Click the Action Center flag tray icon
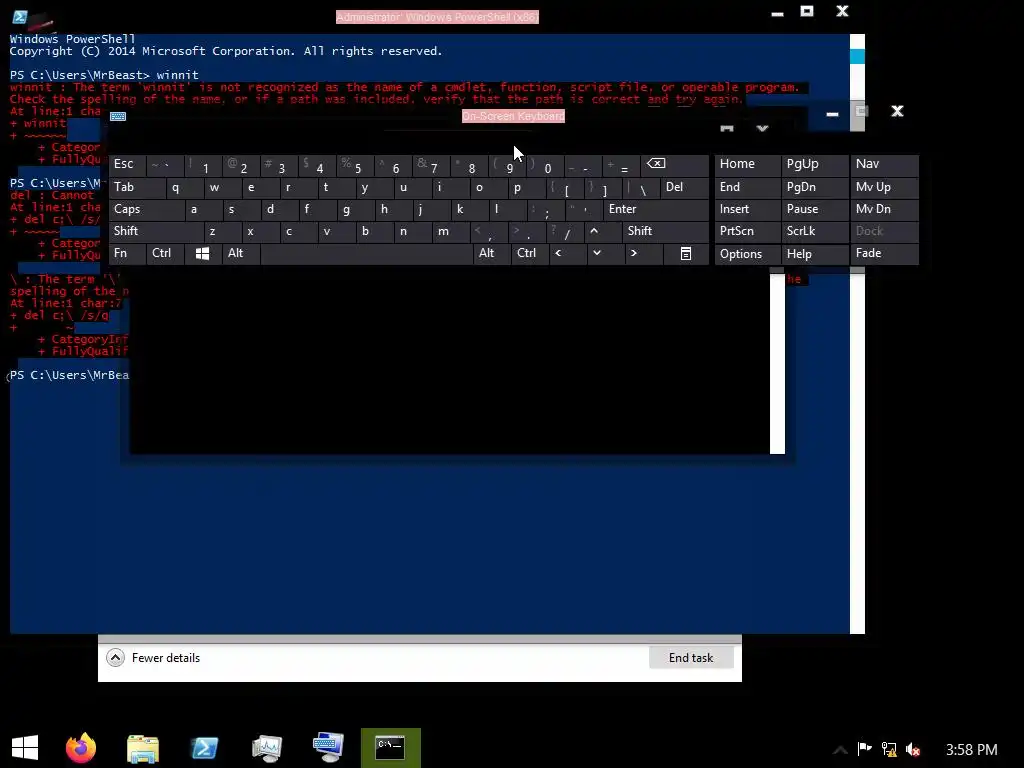Screen dimensions: 1024x768 point(865,749)
